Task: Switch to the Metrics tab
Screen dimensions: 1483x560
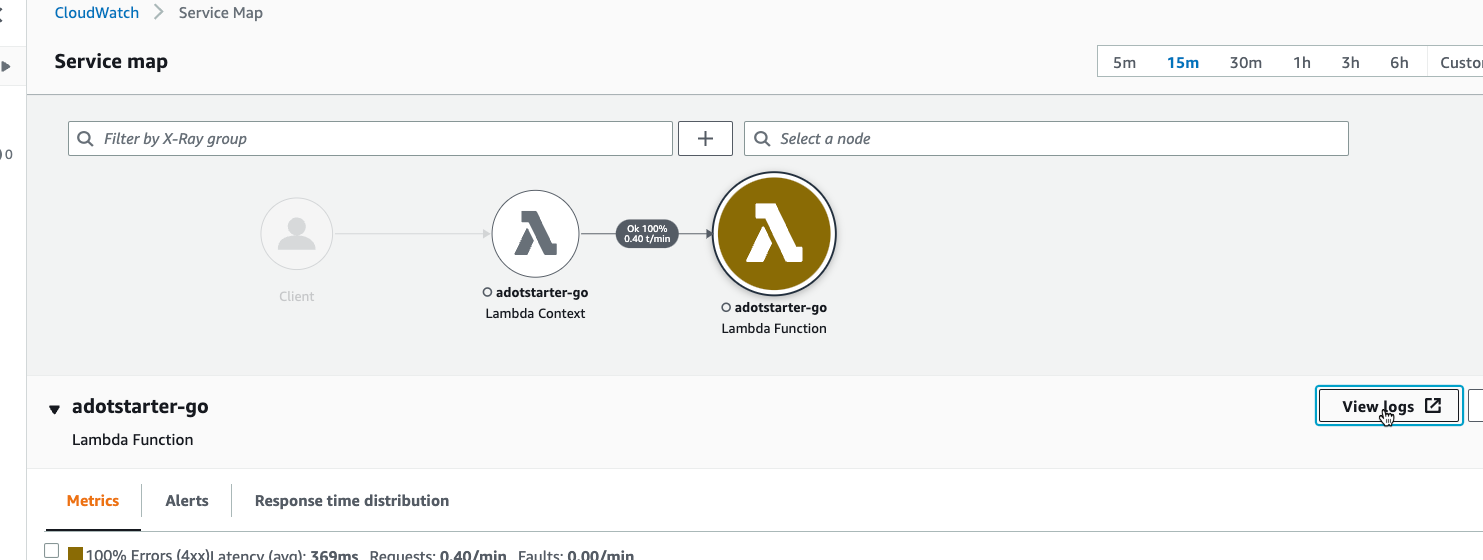Action: (93, 501)
